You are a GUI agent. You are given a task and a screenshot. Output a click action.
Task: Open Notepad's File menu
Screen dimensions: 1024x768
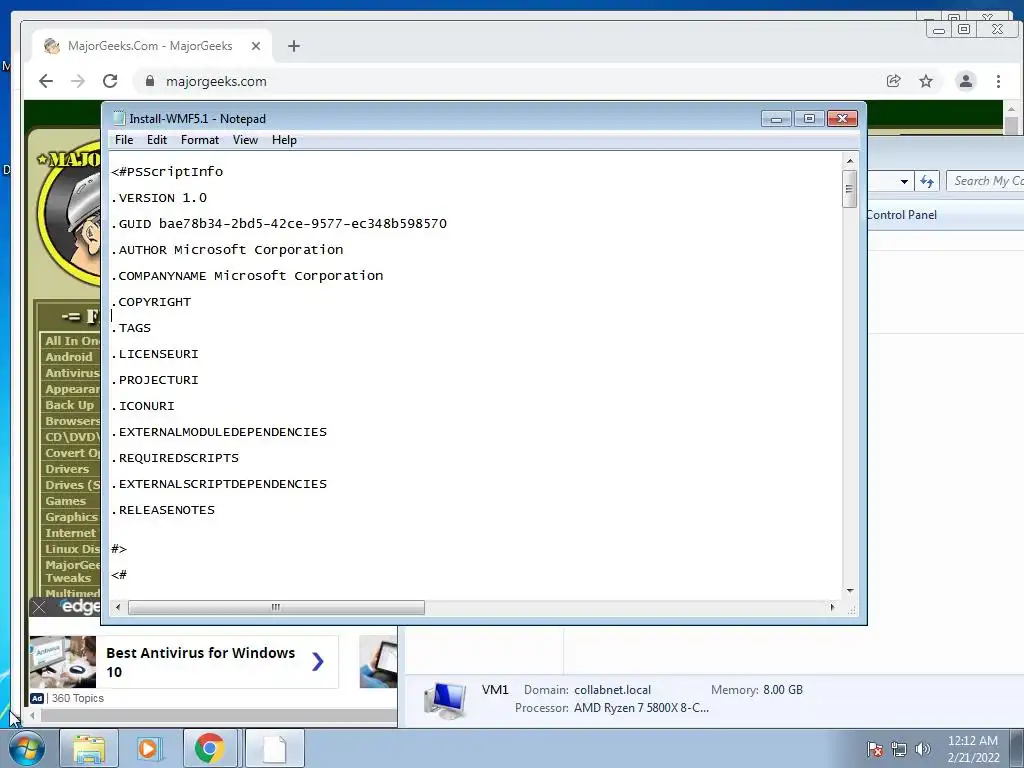click(x=123, y=140)
